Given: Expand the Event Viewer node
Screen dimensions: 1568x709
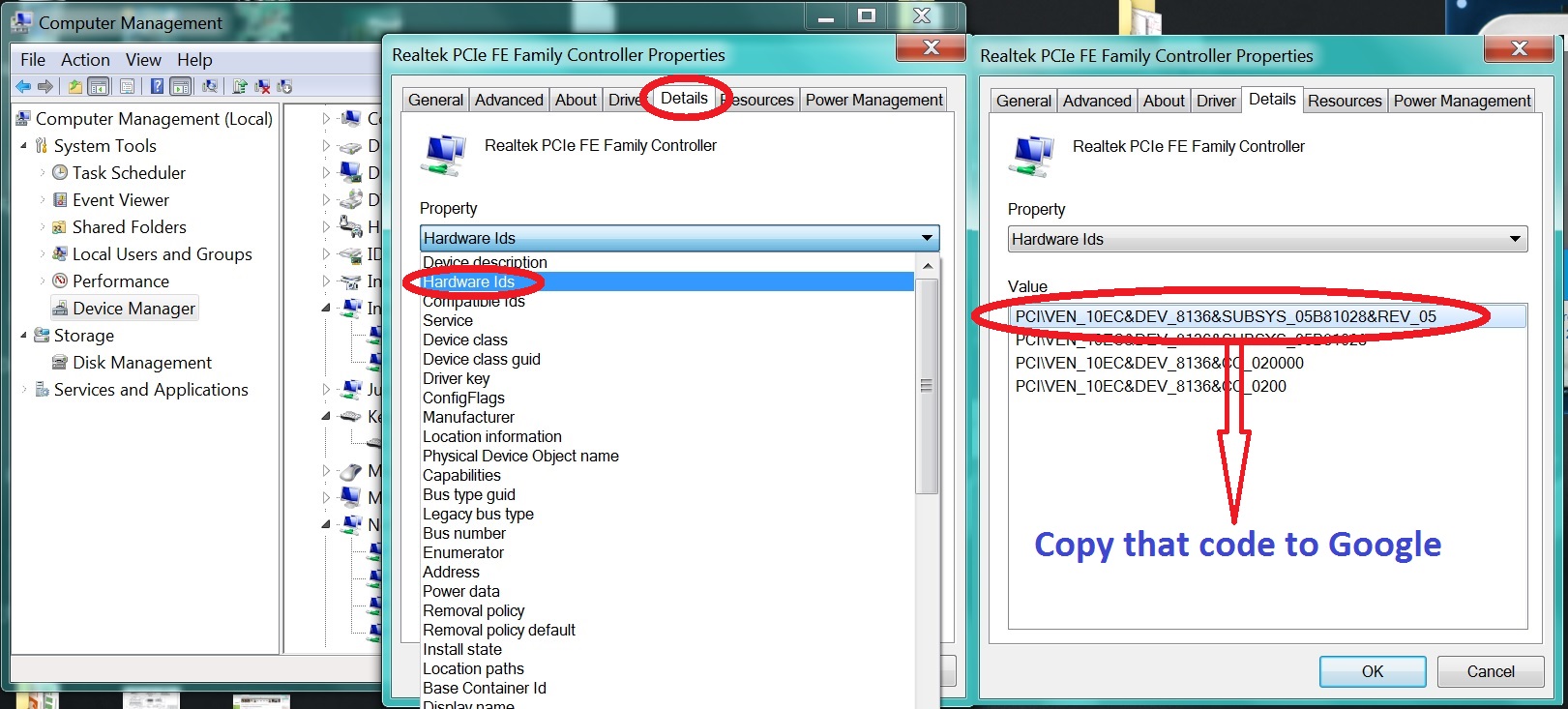Looking at the screenshot, I should coord(43,200).
